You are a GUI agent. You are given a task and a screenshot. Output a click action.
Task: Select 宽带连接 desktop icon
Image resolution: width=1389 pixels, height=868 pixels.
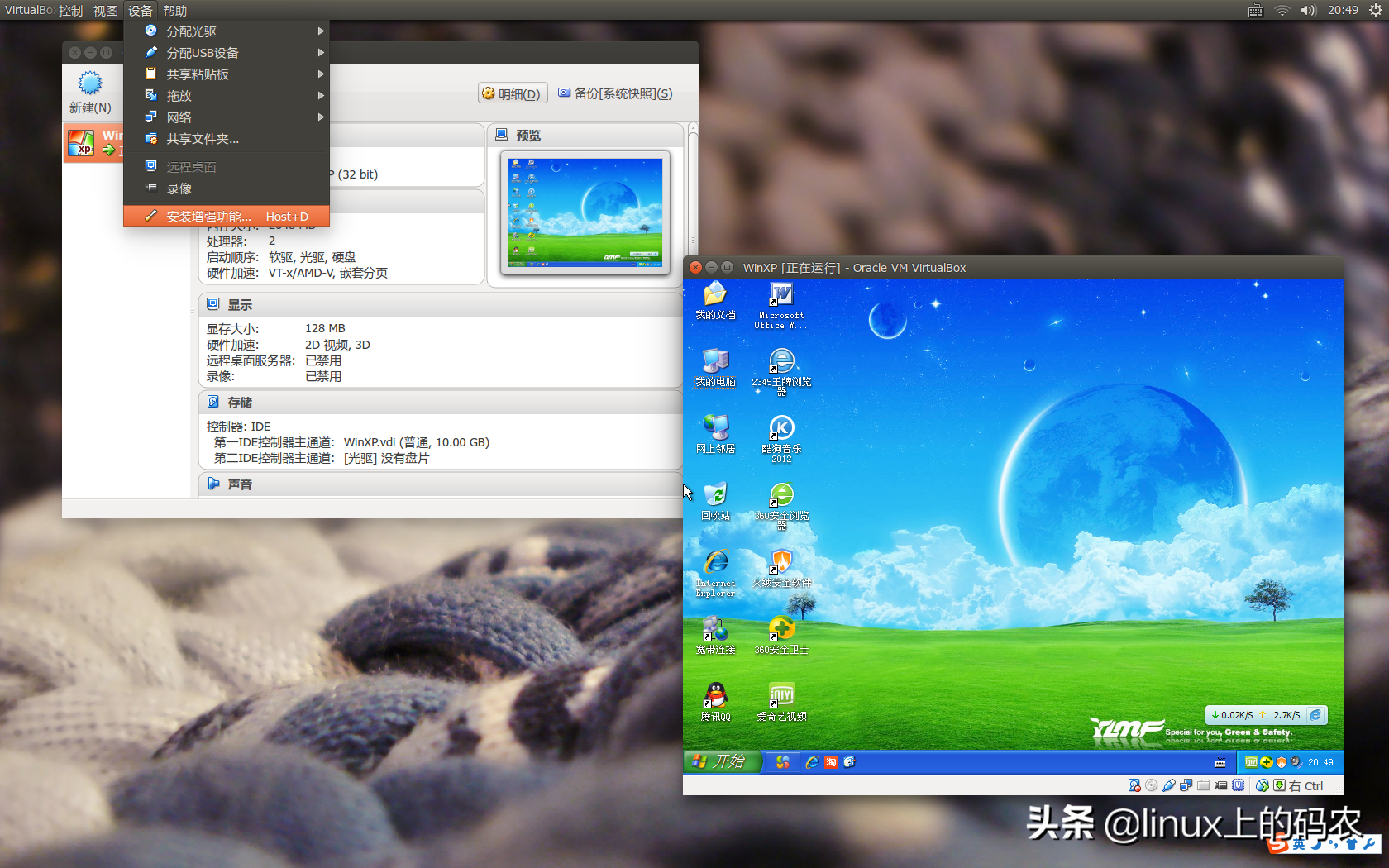(715, 636)
